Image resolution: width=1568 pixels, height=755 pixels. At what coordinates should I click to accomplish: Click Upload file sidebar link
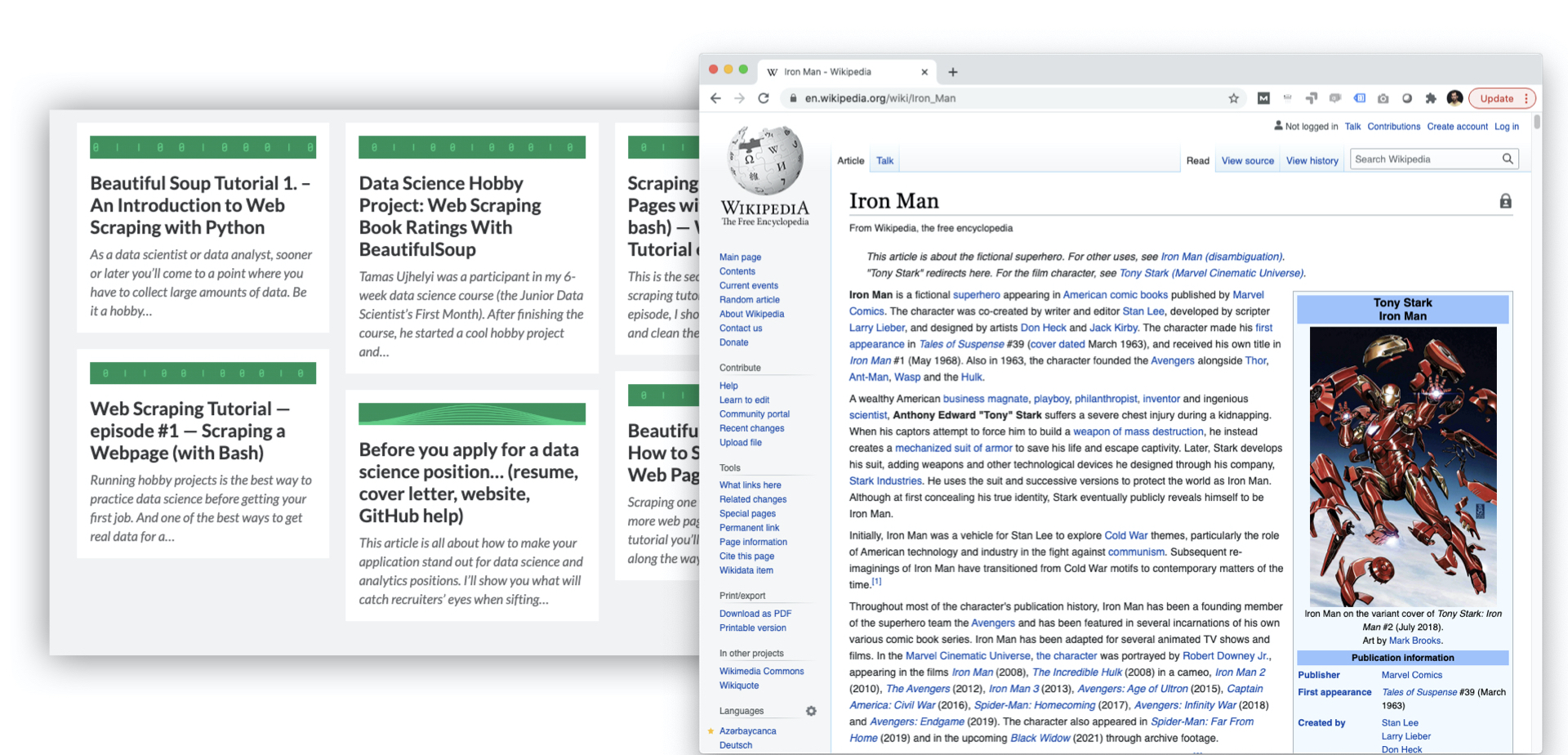[x=740, y=443]
